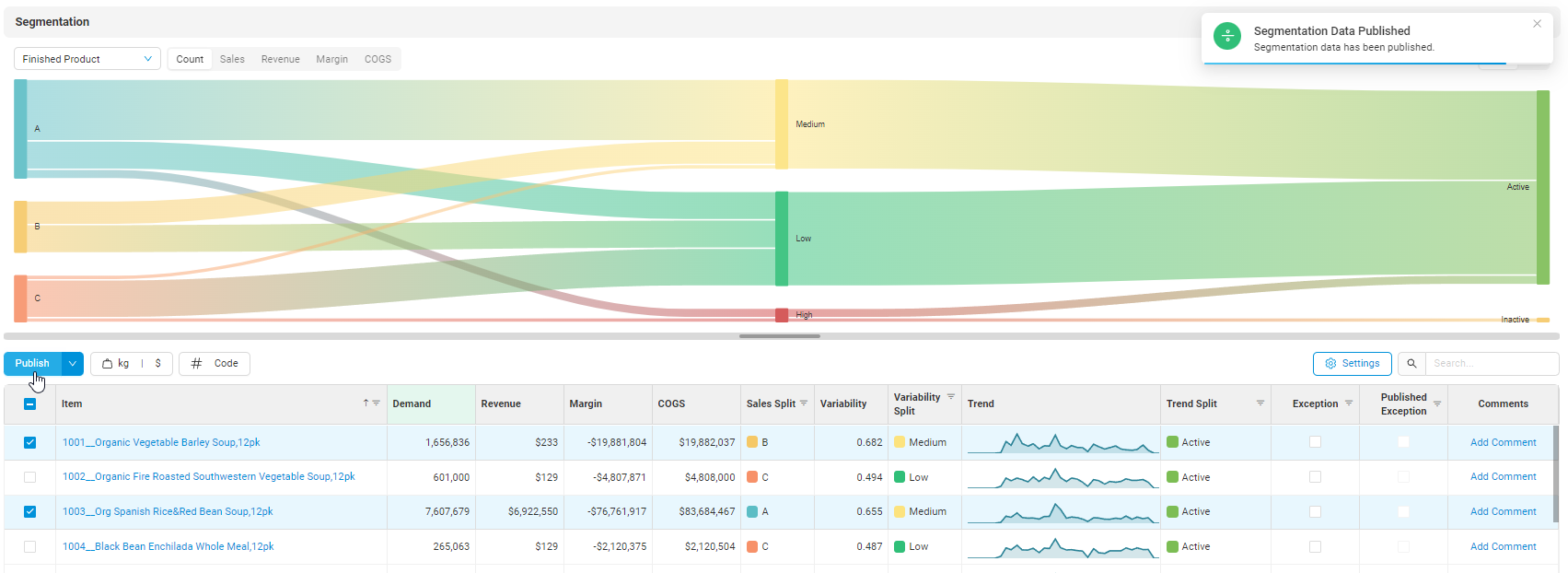Click the trend sparkline for item 1001

pyautogui.click(x=1061, y=443)
